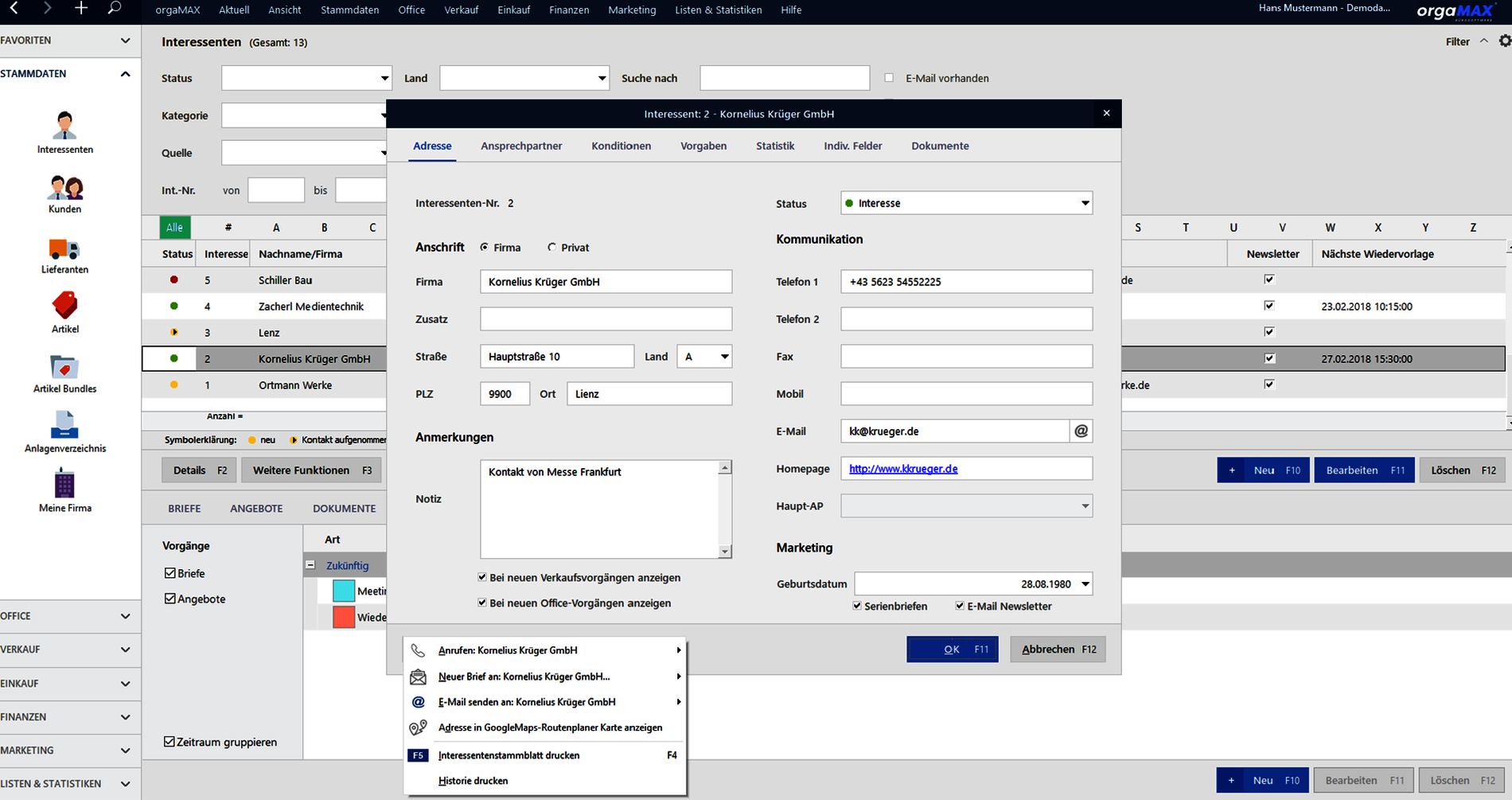1512x800 pixels.
Task: Switch to the Ansprechpartner tab
Action: 521,146
